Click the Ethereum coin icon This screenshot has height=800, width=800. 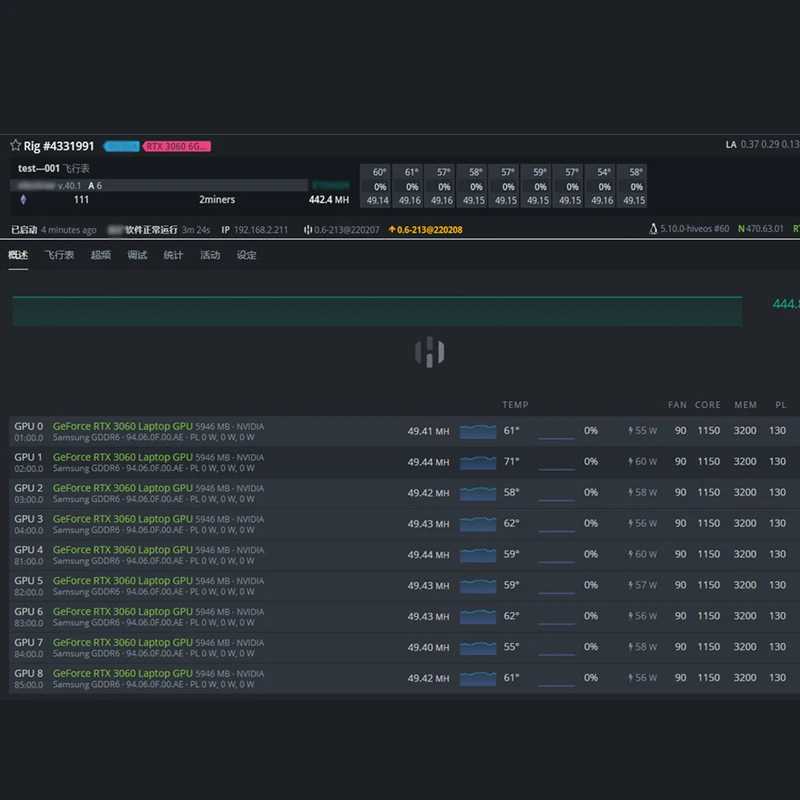click(x=23, y=199)
